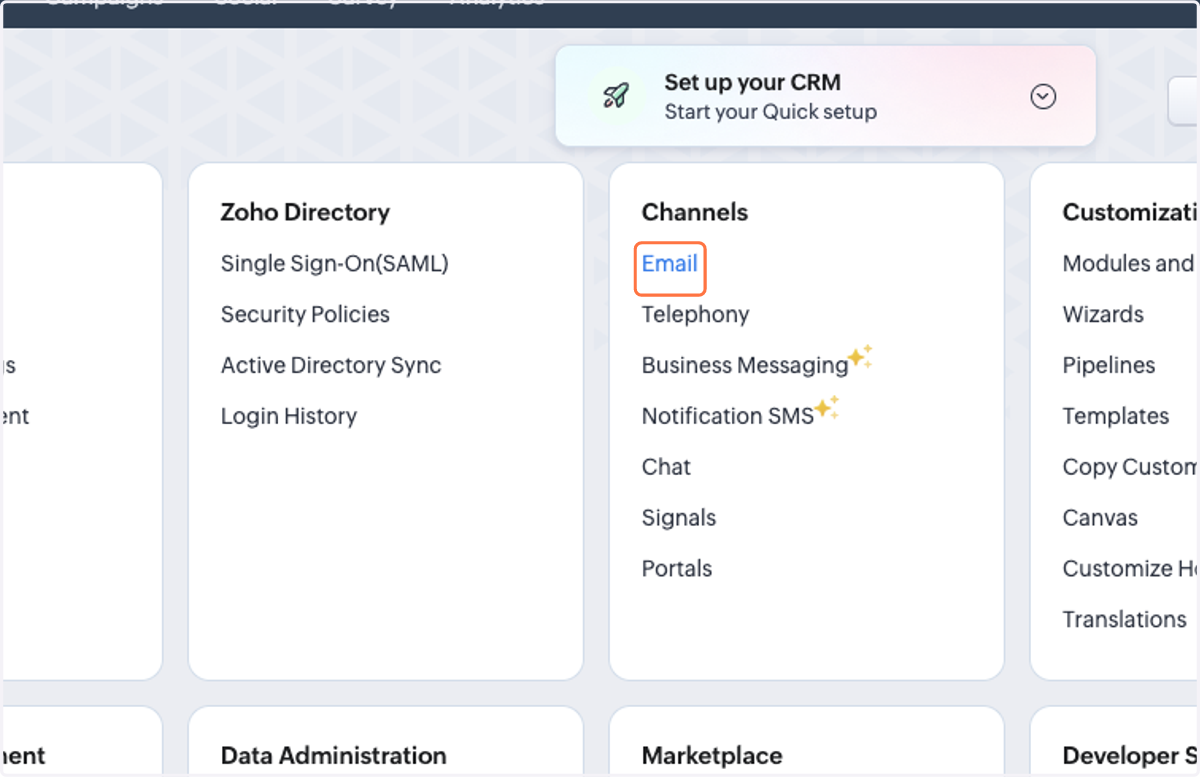Open Login History
Image resolution: width=1200 pixels, height=777 pixels.
point(289,416)
